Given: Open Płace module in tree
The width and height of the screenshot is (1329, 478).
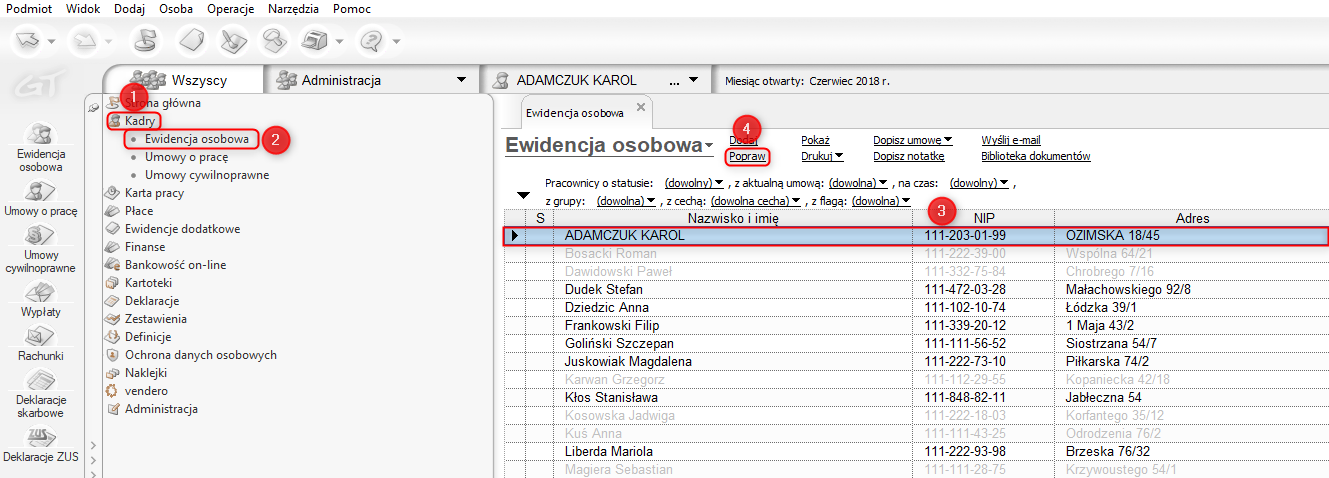Looking at the screenshot, I should click(139, 211).
